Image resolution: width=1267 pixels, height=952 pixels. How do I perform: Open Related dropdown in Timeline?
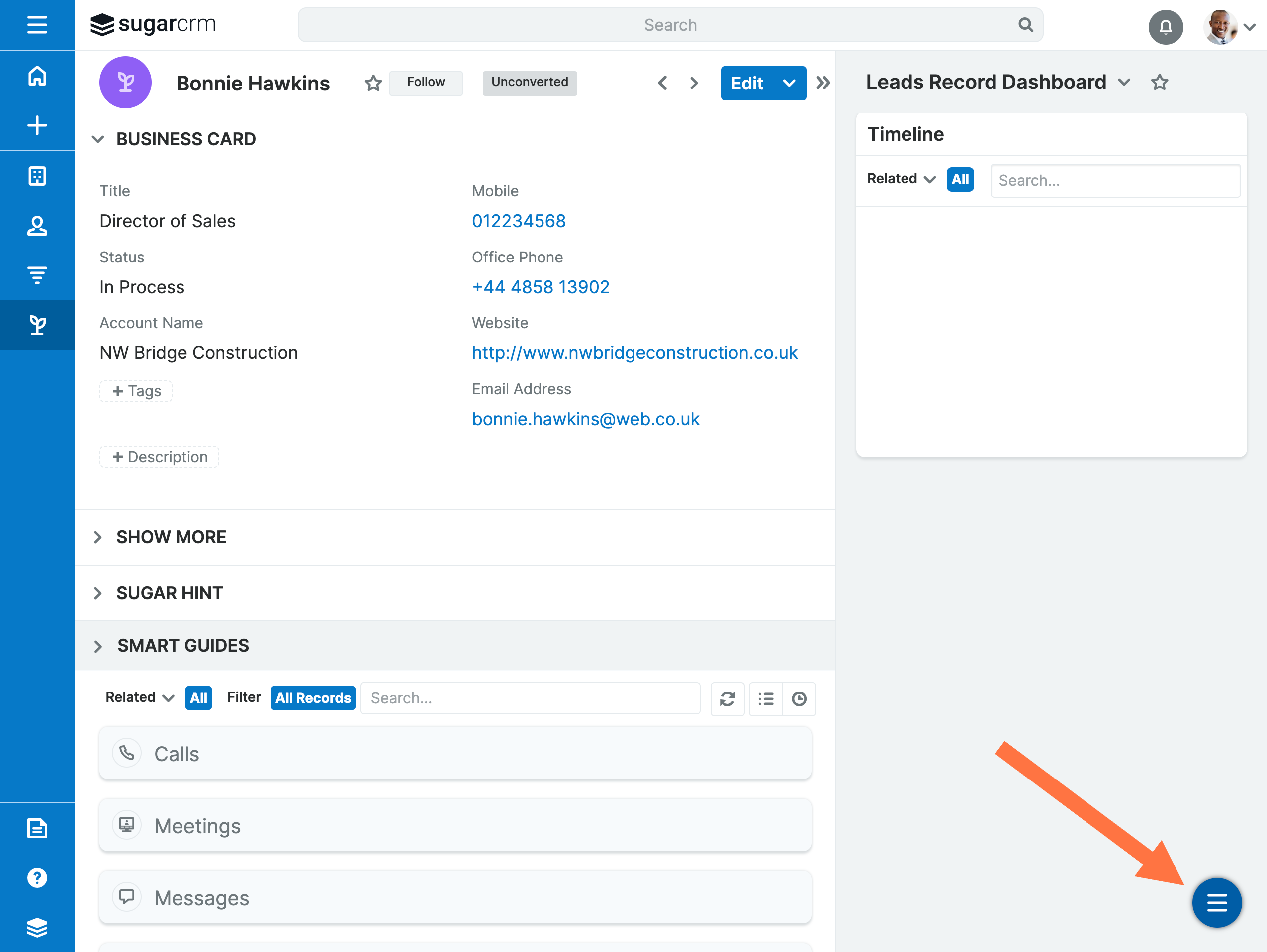(901, 178)
